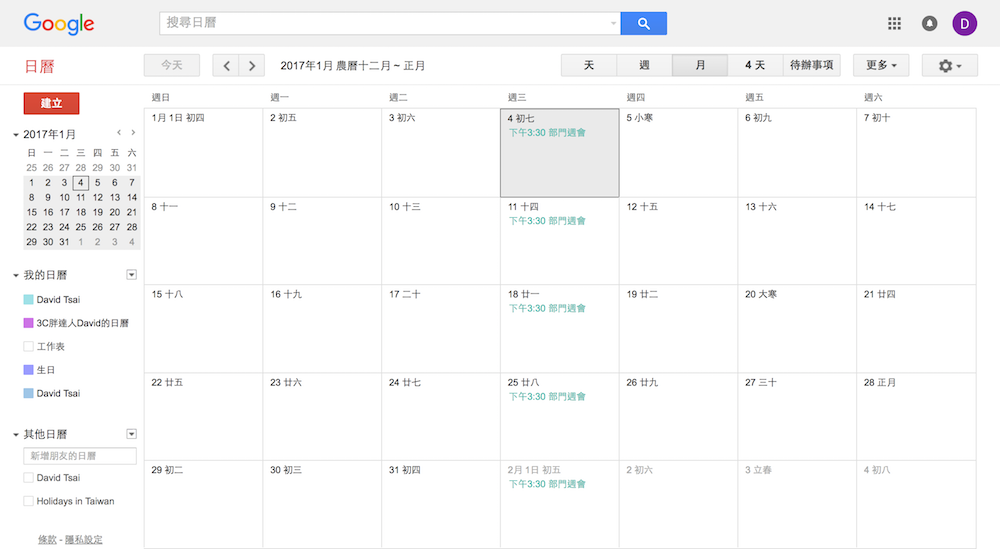Enable the 工作表 calendar checkbox
This screenshot has height=549, width=1000.
point(29,346)
